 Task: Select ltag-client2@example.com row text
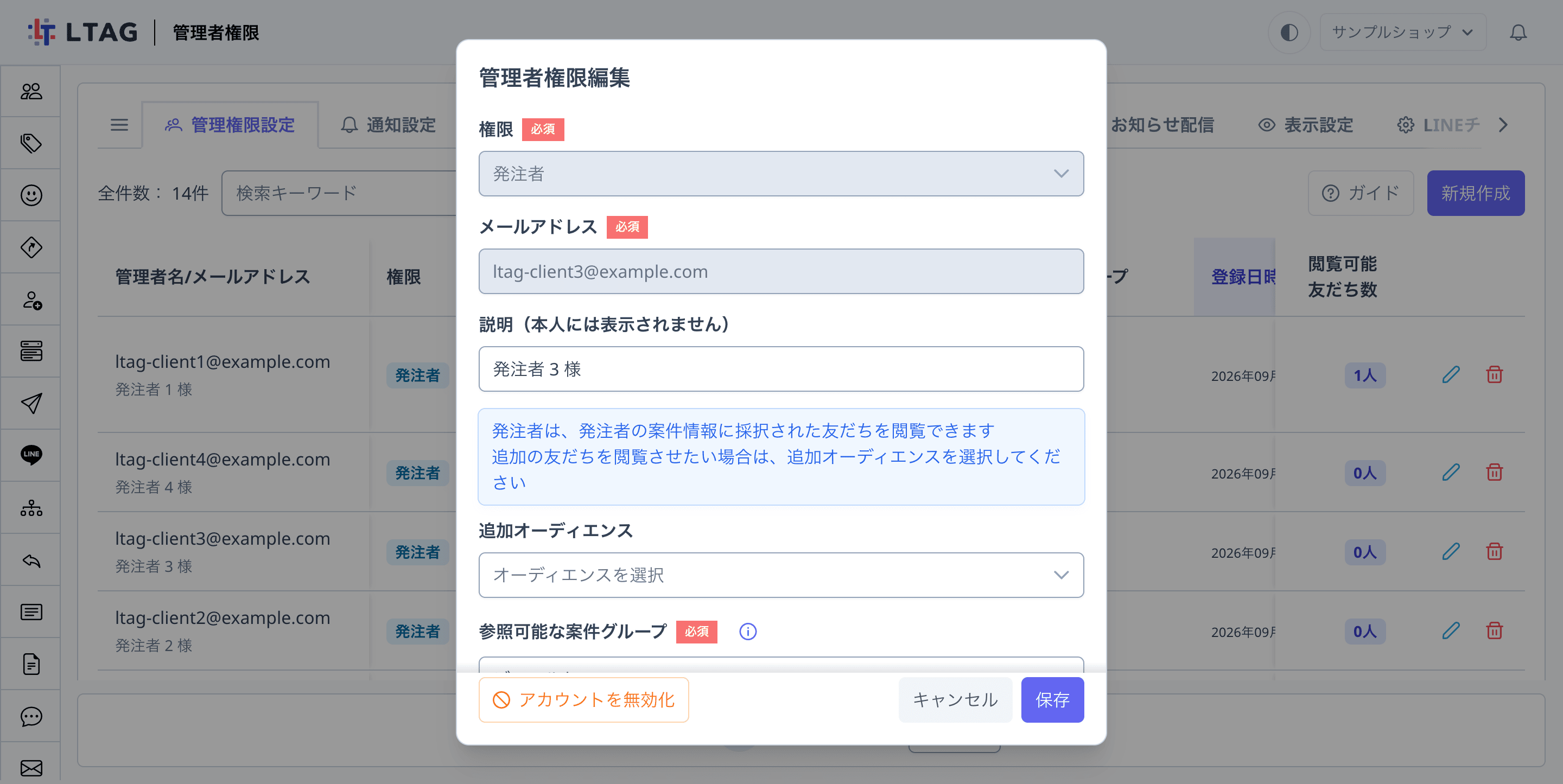click(x=223, y=618)
